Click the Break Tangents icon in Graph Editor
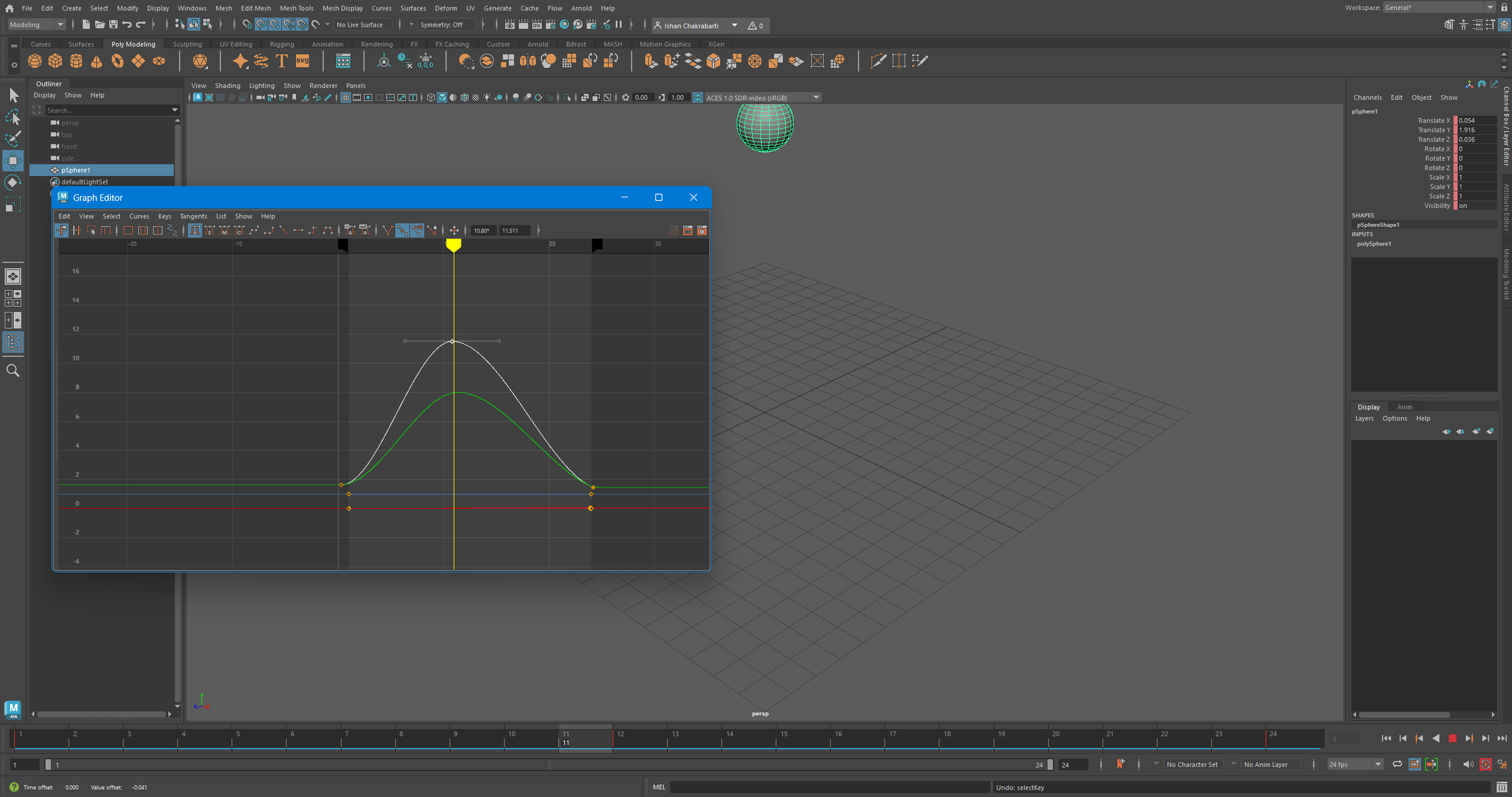1512x797 pixels. (387, 231)
